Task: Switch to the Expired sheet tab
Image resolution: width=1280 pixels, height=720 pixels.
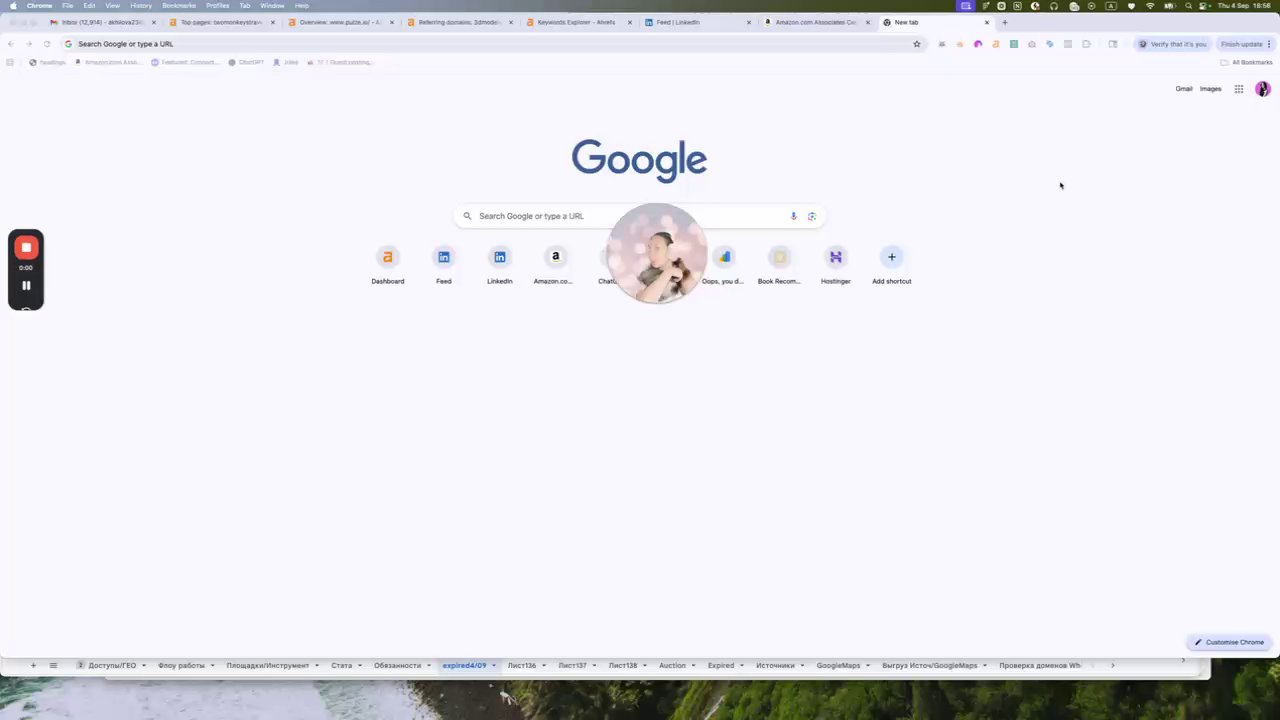Action: pos(721,665)
